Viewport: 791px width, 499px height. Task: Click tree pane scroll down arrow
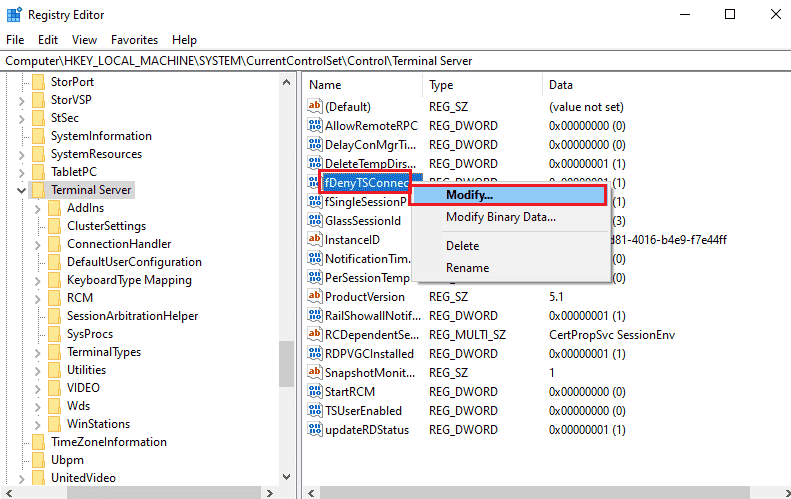point(287,476)
